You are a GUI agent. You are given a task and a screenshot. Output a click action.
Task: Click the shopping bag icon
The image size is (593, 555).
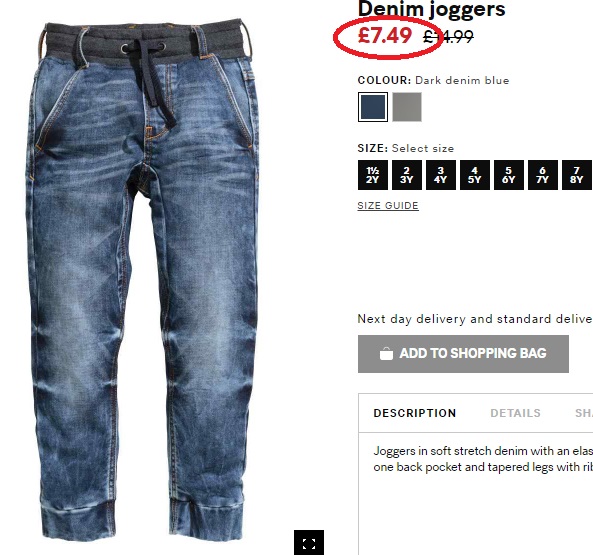coord(386,353)
